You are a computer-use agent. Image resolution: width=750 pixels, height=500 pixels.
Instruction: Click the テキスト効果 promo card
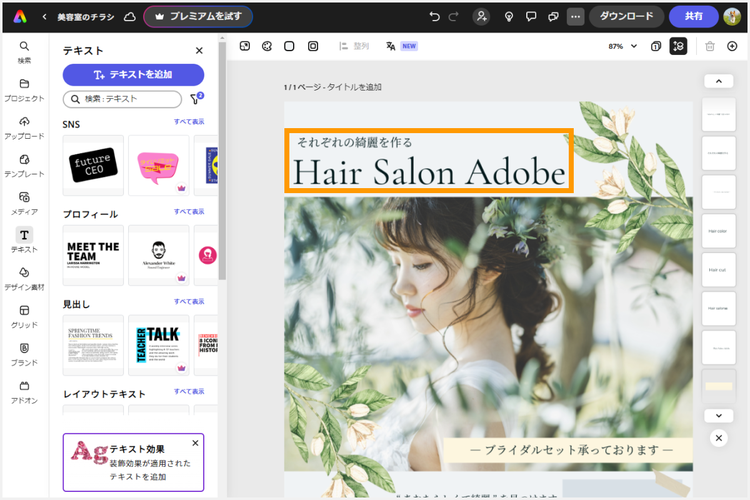tap(133, 462)
